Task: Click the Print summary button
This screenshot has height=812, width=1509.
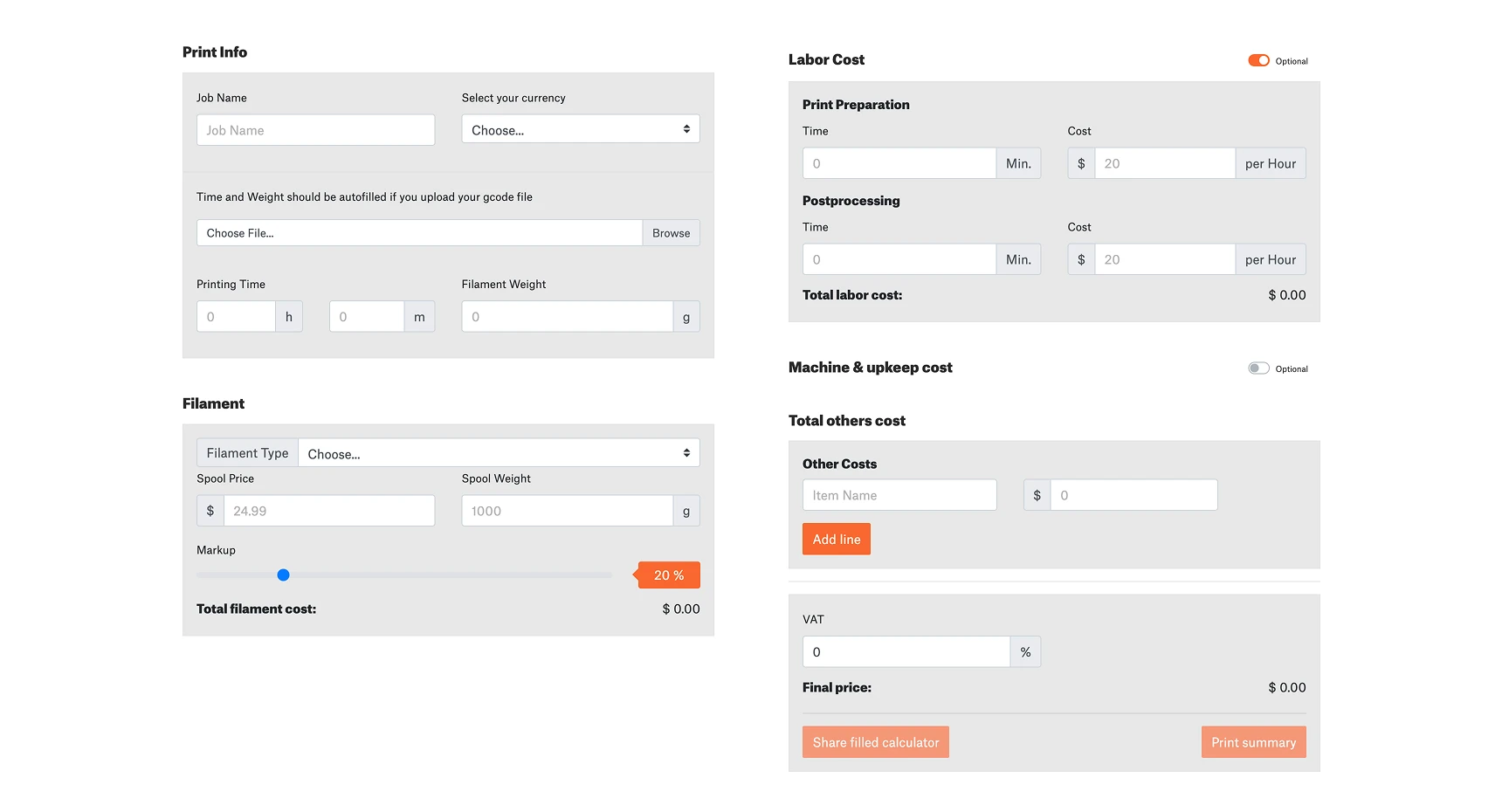Action: point(1253,742)
